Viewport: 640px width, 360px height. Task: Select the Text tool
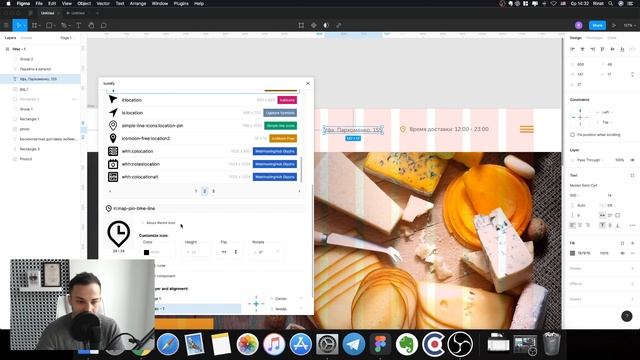coord(78,25)
